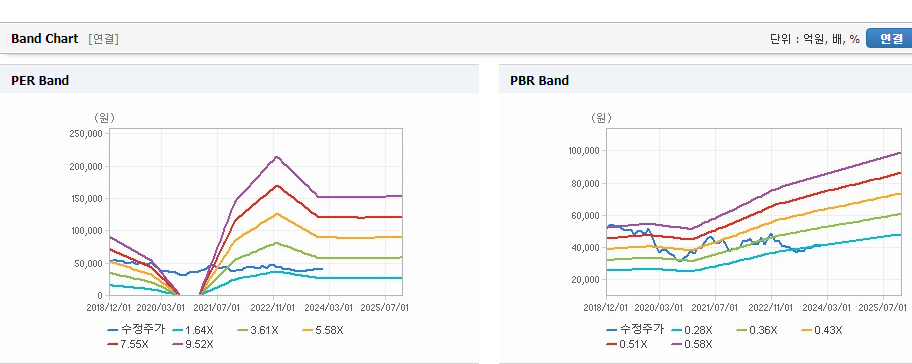Click 2024/03/01 date on PER chart axis
The height and width of the screenshot is (364, 912).
(330, 307)
